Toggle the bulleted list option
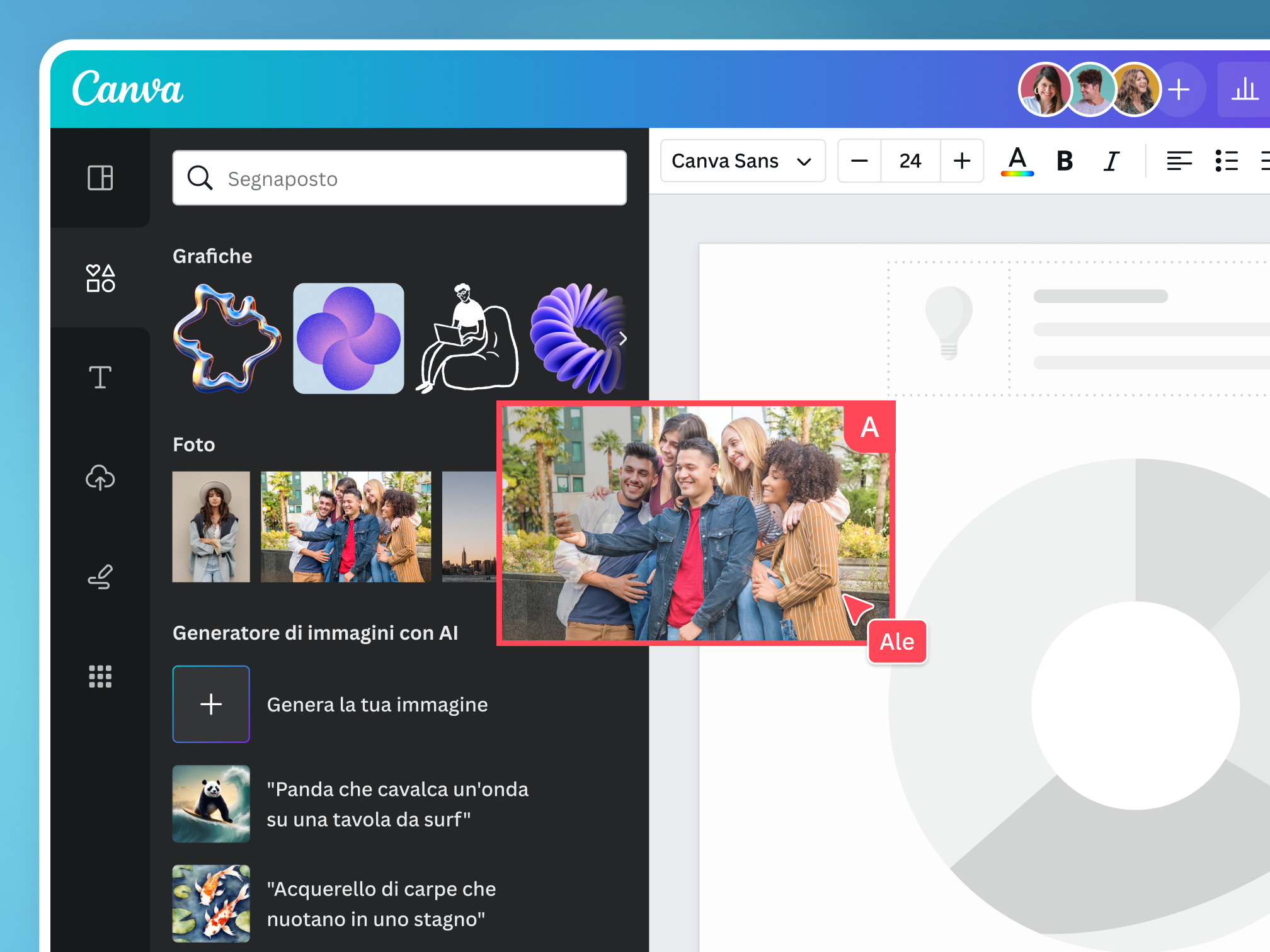1270x952 pixels. 1227,161
